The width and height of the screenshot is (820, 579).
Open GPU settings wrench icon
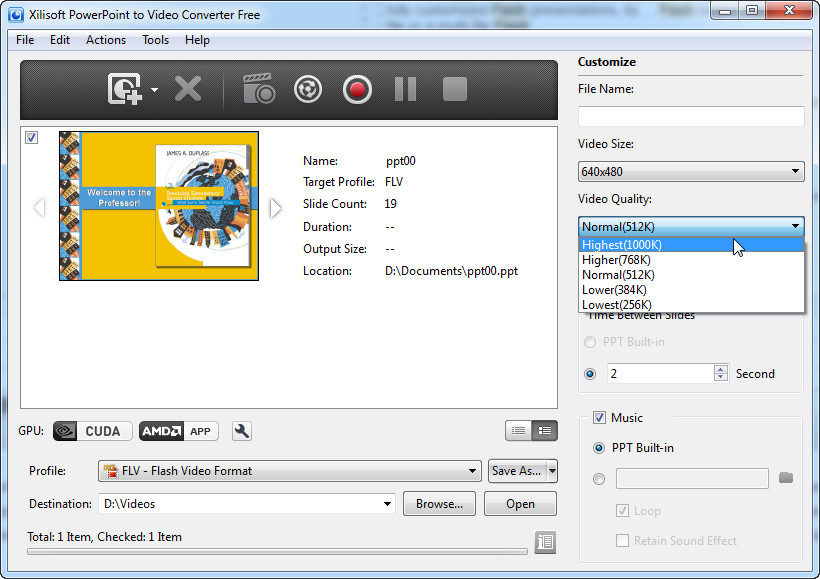[x=242, y=431]
